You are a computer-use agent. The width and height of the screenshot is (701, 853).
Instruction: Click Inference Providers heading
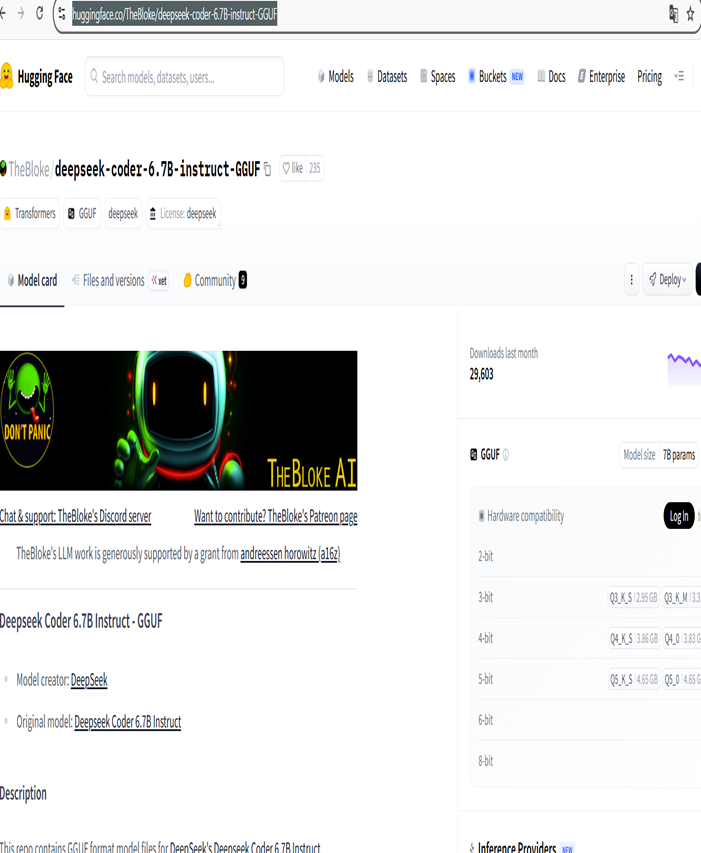tap(517, 848)
